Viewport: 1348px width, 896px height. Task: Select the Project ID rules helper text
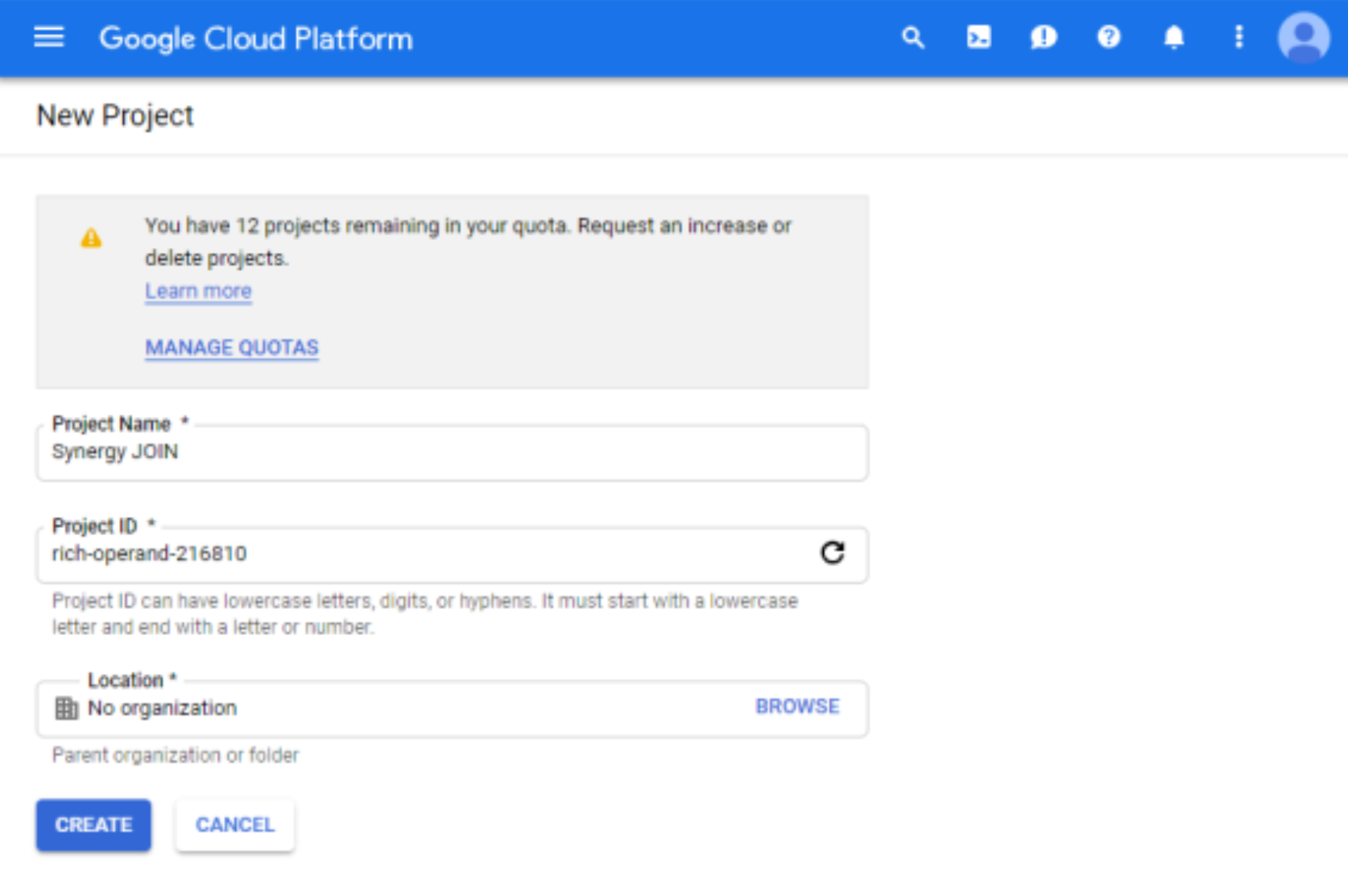point(425,613)
